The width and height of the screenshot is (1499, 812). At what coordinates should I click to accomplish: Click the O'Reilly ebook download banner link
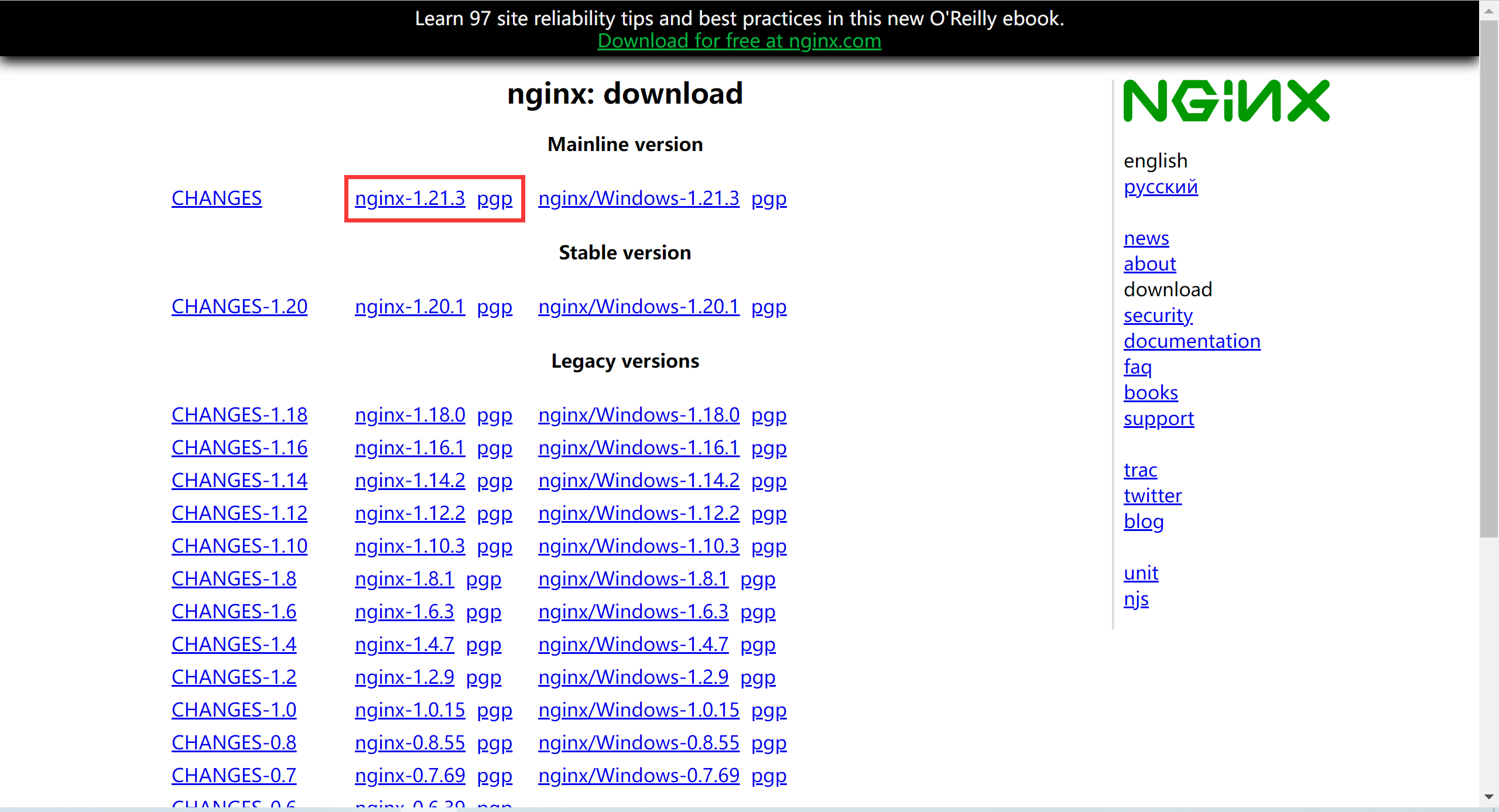coord(739,41)
